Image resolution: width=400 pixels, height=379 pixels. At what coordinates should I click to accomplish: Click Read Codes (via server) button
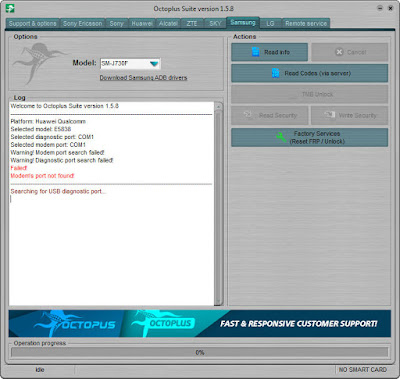310,73
